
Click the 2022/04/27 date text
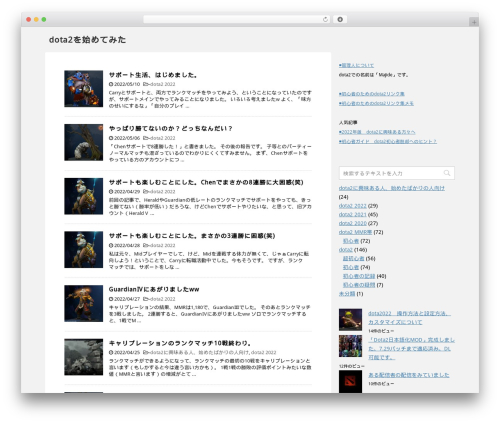click(127, 299)
